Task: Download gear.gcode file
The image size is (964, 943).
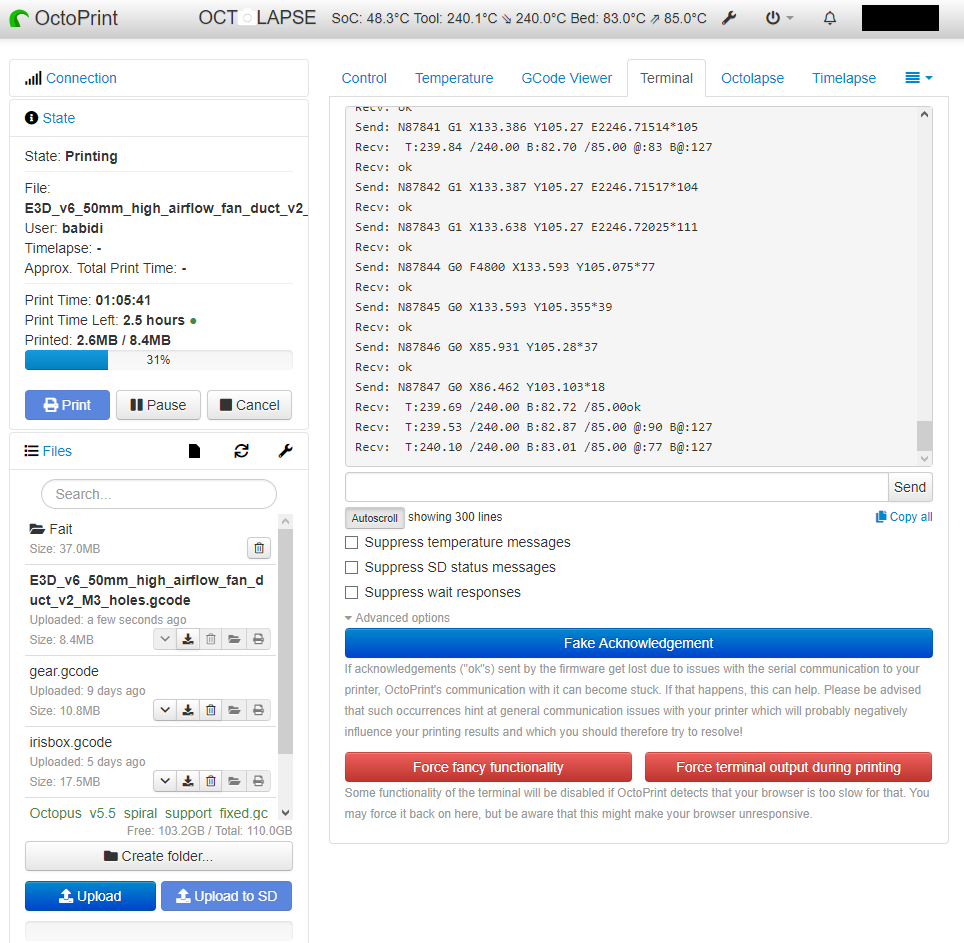Action: pyautogui.click(x=188, y=710)
